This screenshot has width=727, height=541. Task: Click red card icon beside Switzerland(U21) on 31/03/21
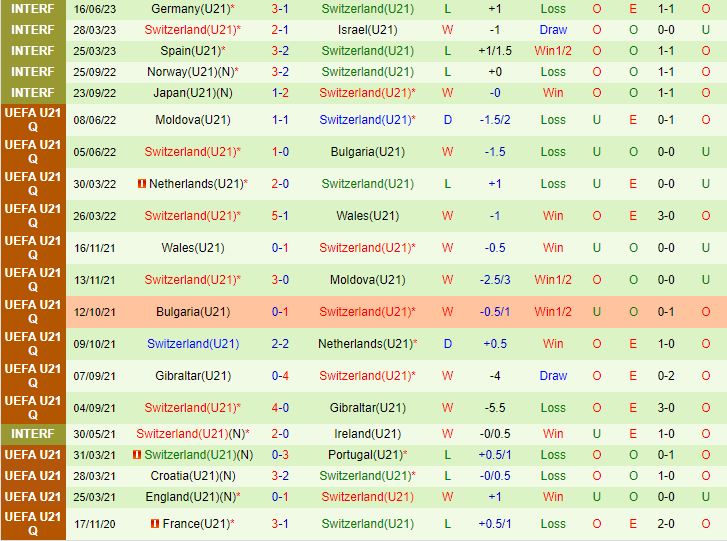pos(138,454)
